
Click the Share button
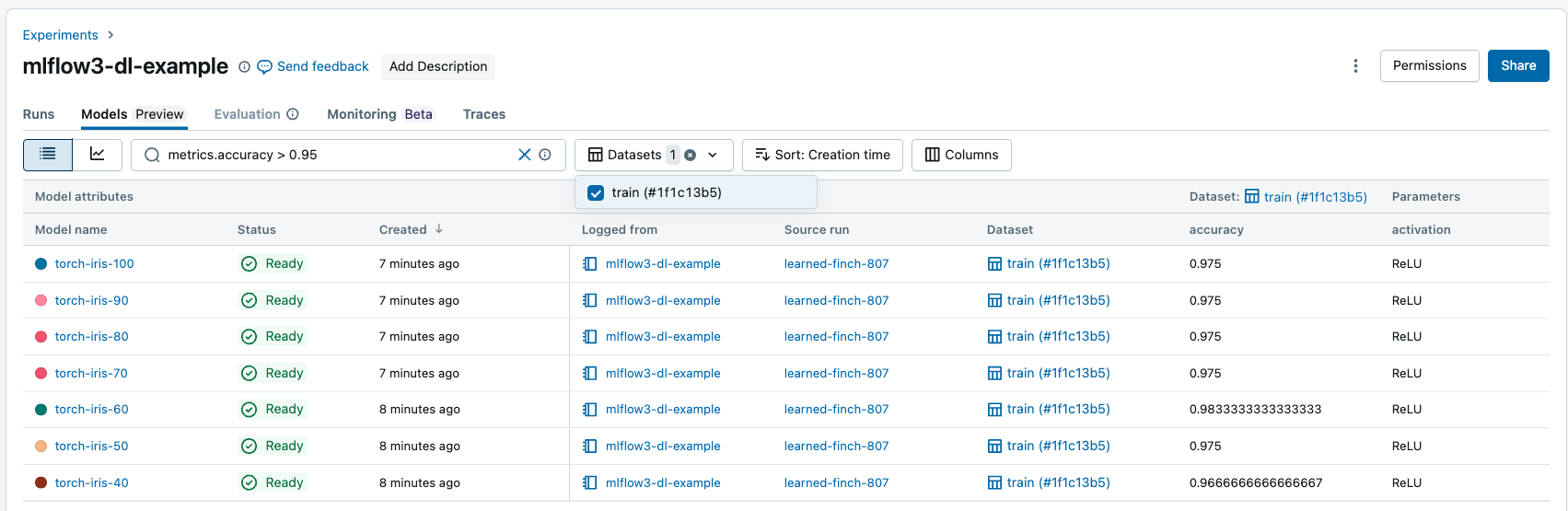click(1518, 65)
